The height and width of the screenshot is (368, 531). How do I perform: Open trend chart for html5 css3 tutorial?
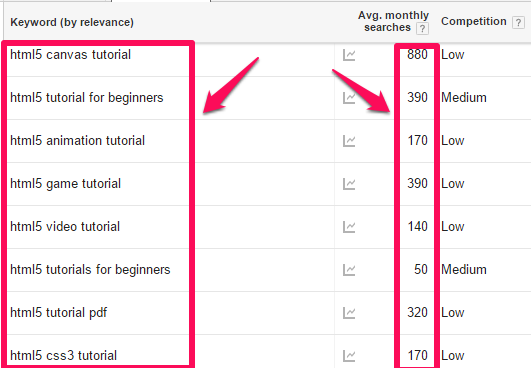[x=349, y=356]
